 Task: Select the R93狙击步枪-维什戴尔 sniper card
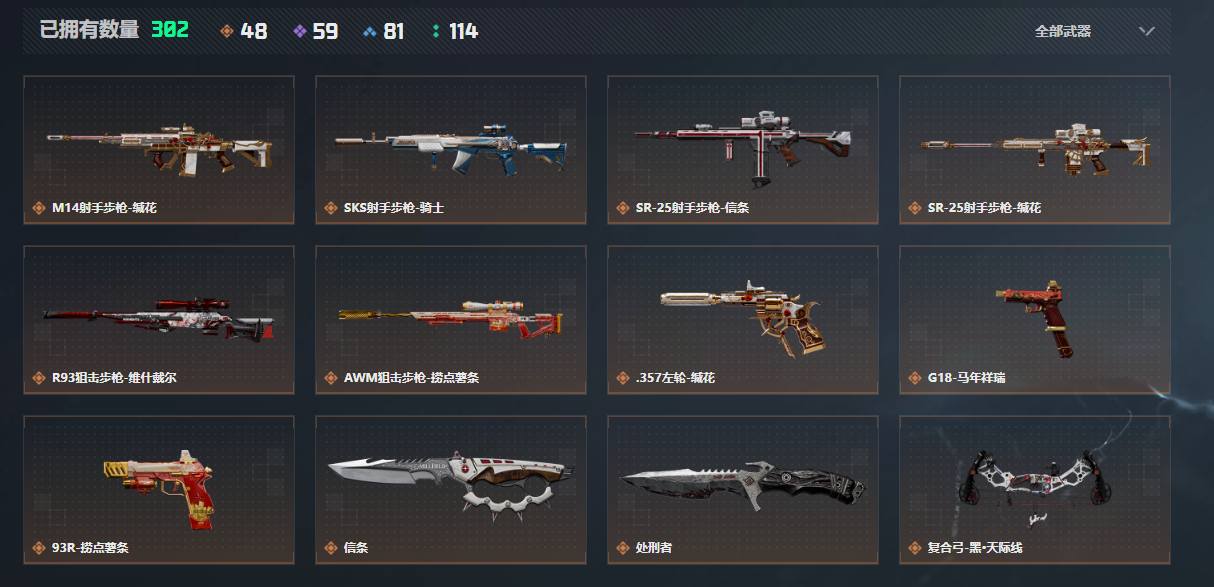click(x=159, y=319)
